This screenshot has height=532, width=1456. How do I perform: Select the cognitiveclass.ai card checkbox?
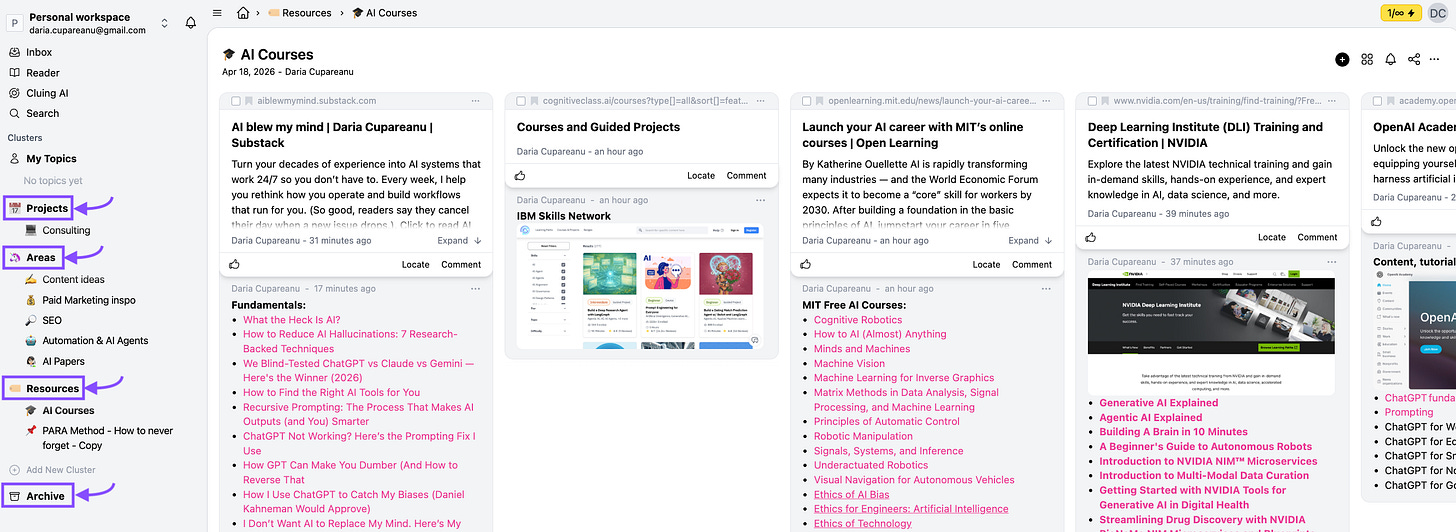pos(522,101)
